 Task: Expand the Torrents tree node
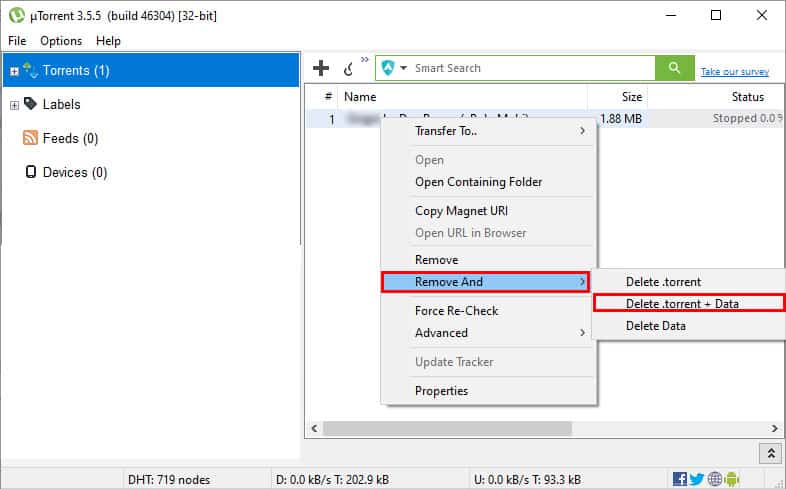[x=15, y=71]
